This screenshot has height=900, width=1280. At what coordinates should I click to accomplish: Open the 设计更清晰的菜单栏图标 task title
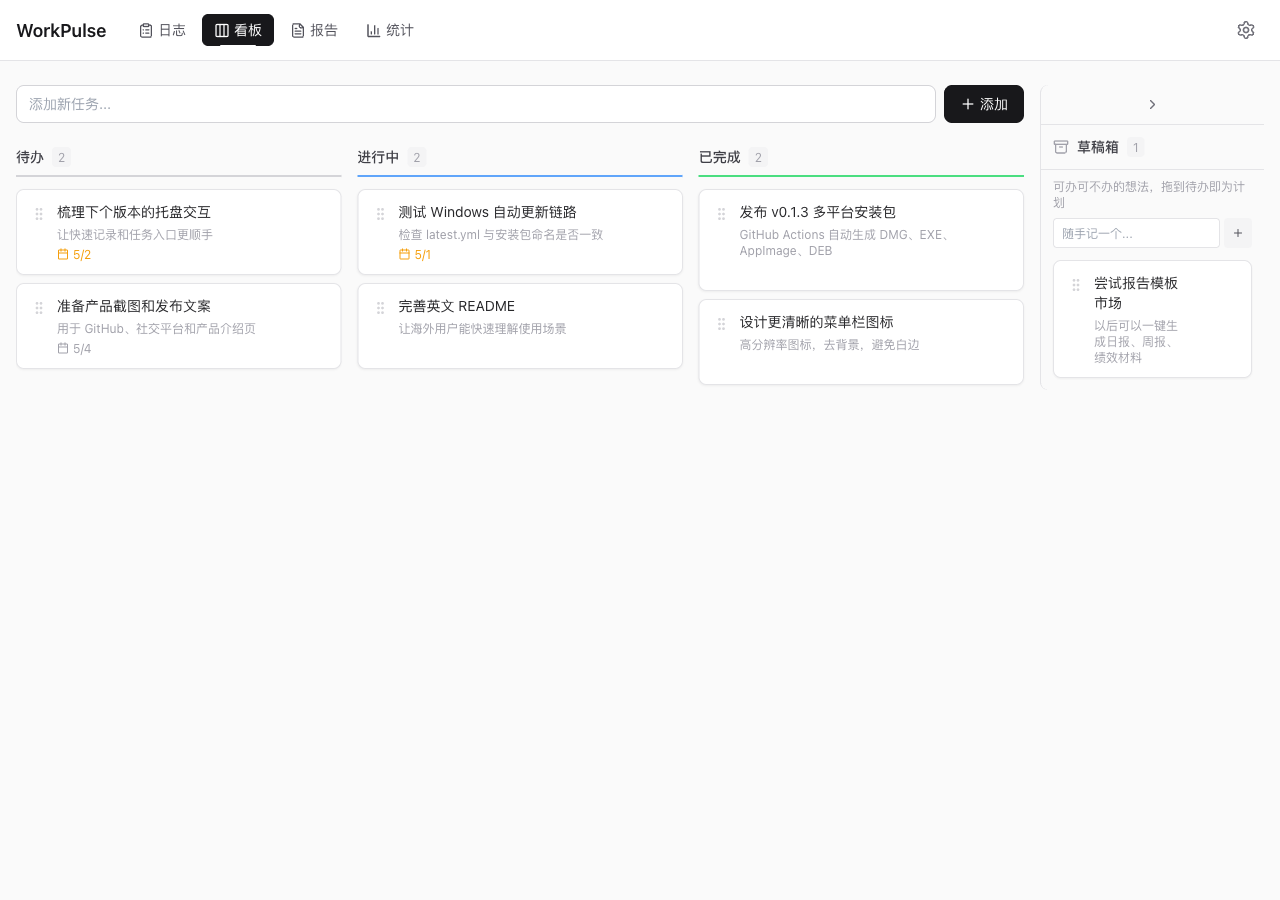pos(816,322)
